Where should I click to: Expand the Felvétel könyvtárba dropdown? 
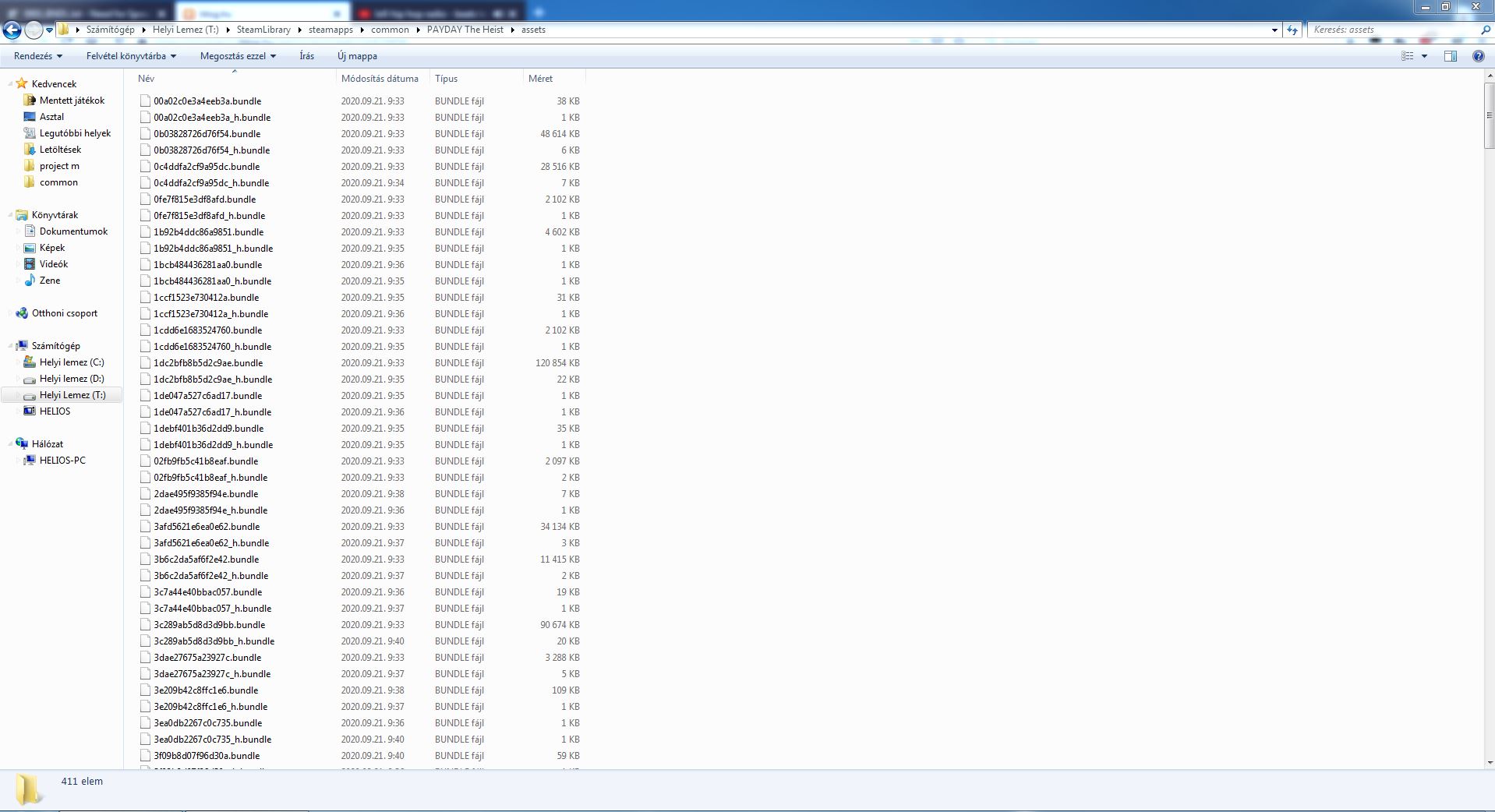click(x=131, y=56)
